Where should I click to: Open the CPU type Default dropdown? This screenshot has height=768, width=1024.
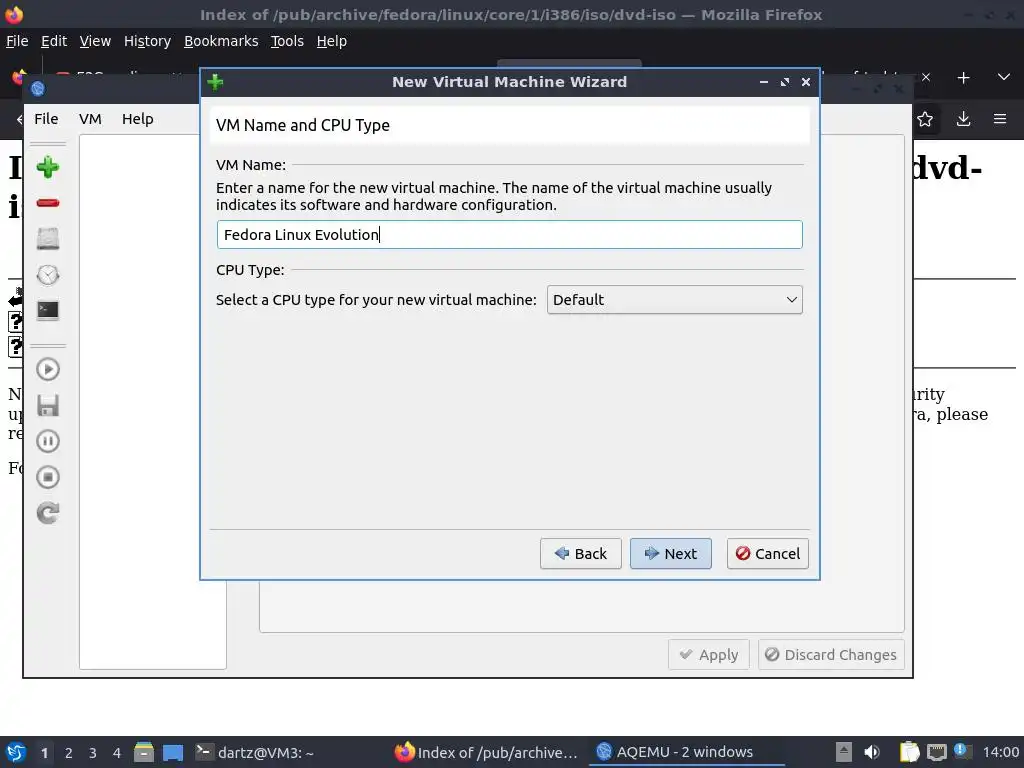[x=675, y=300]
